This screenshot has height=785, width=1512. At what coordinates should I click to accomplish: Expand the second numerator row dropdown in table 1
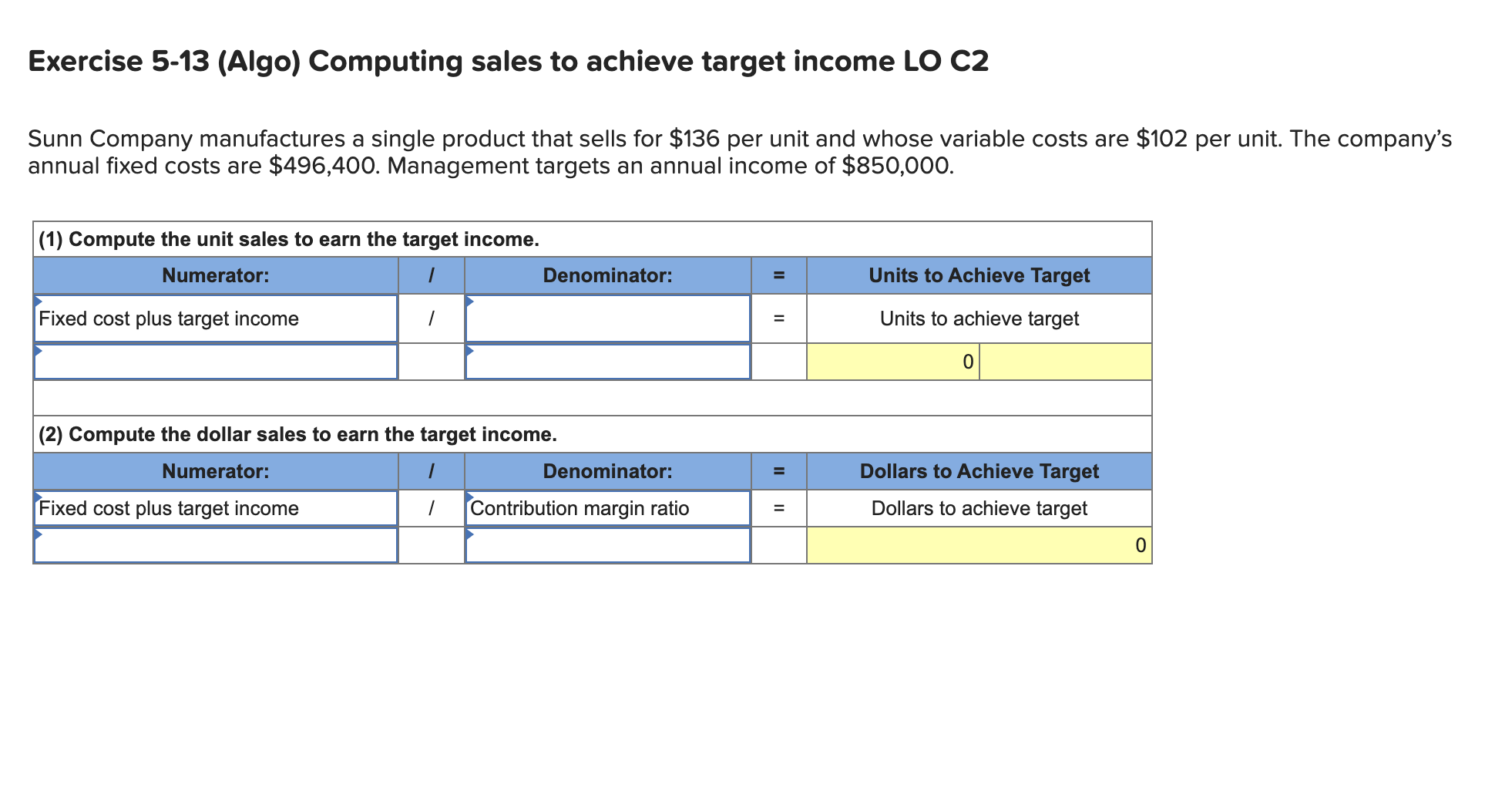point(216,361)
